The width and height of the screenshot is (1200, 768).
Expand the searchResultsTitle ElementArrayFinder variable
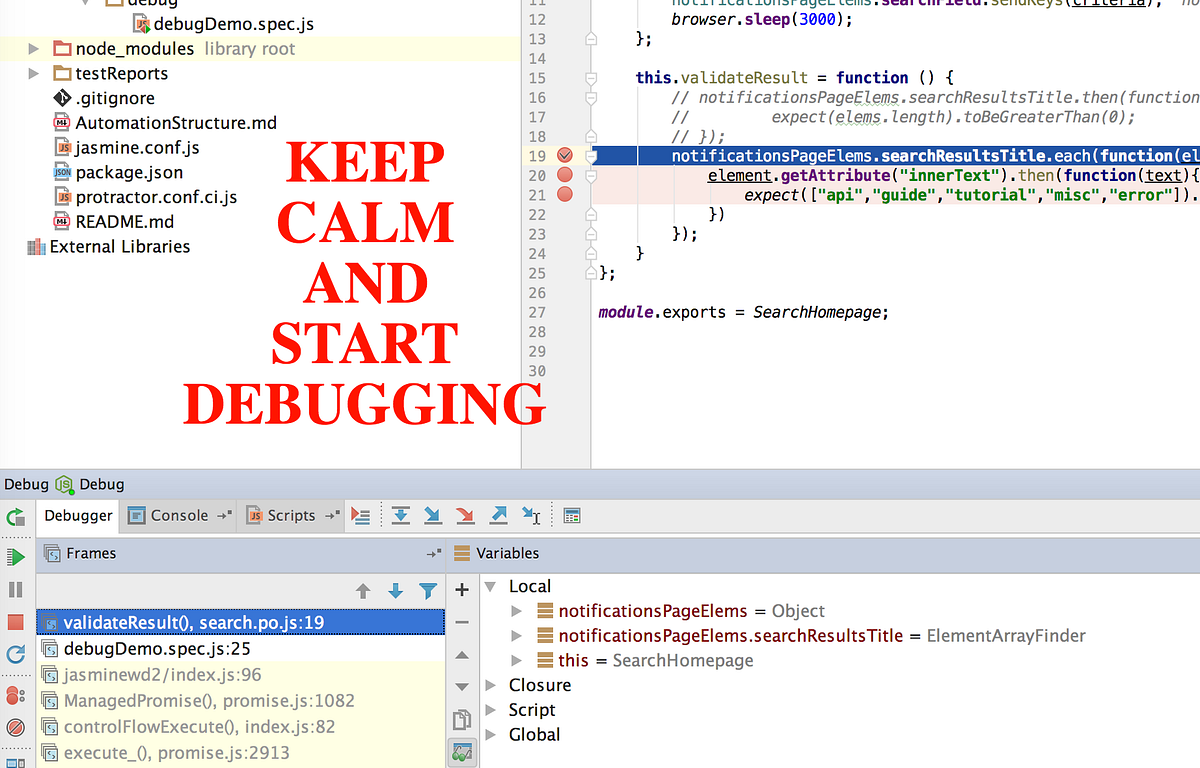click(516, 636)
